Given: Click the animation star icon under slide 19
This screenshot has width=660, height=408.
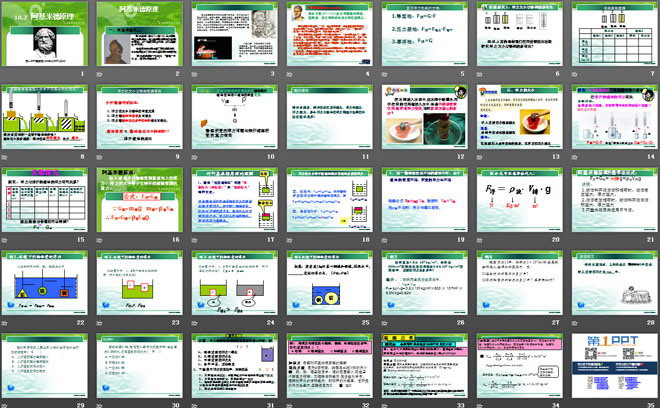Looking at the screenshot, I should [385, 240].
